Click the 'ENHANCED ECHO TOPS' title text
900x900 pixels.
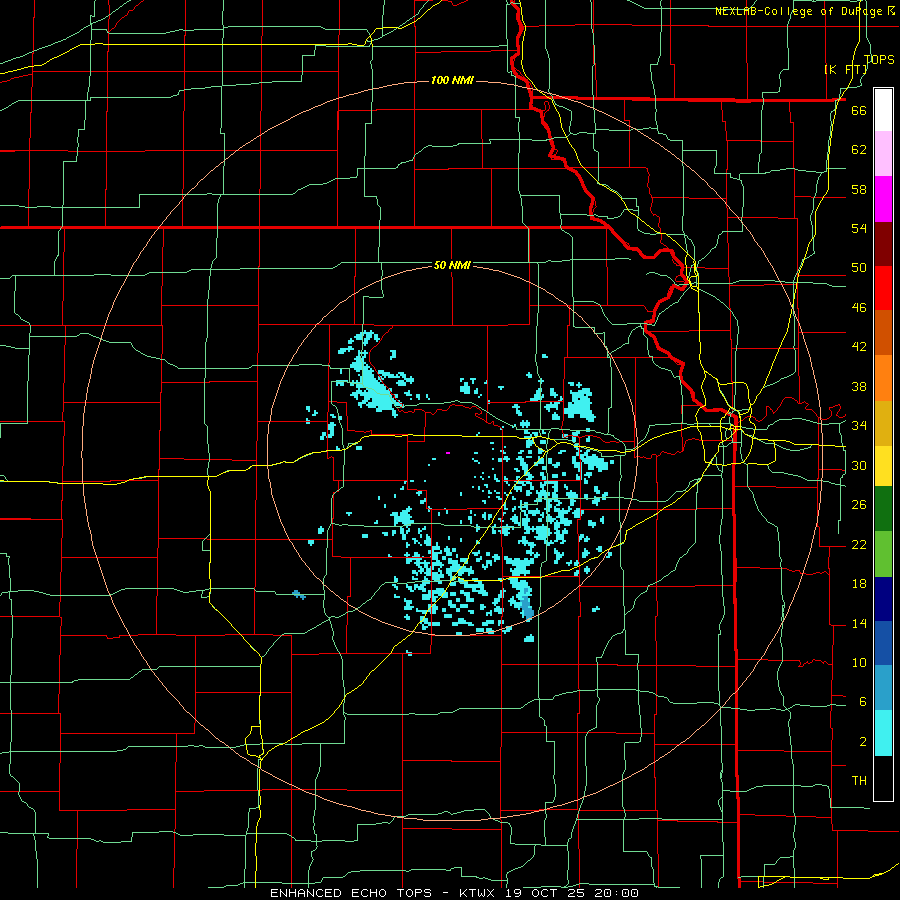tap(351, 893)
